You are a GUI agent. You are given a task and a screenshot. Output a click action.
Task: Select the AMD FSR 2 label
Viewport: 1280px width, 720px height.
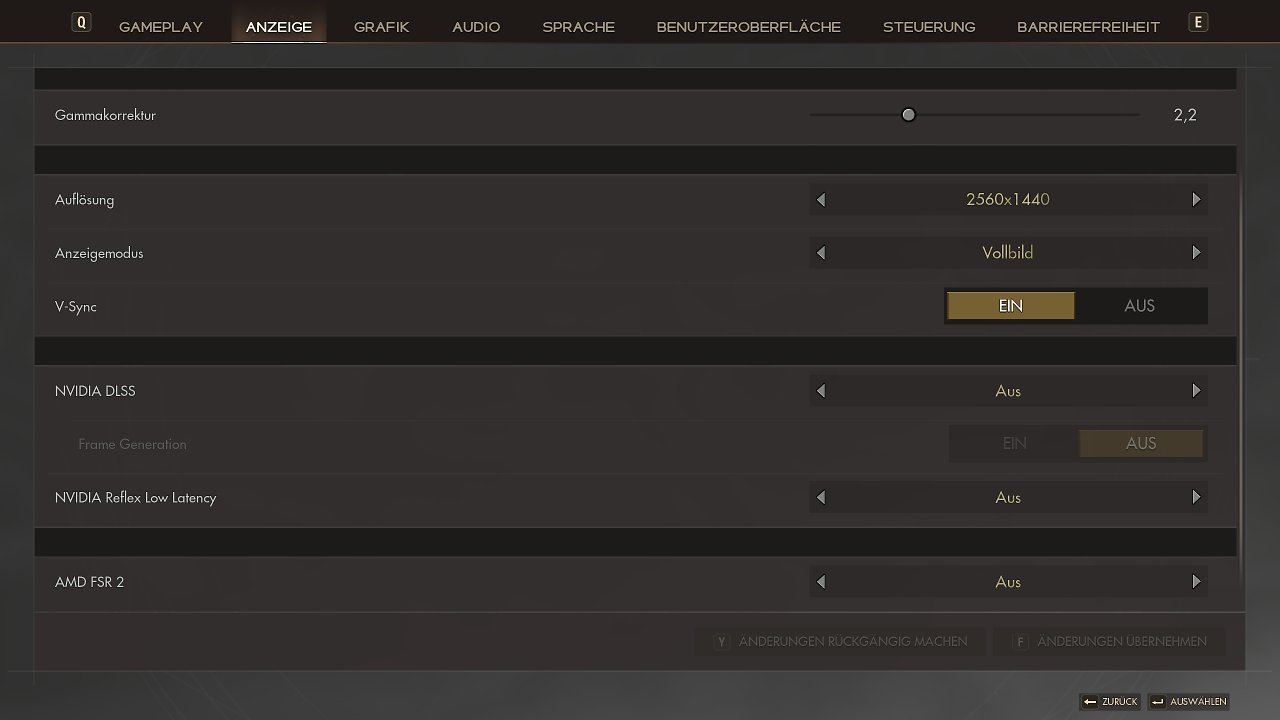[90, 582]
